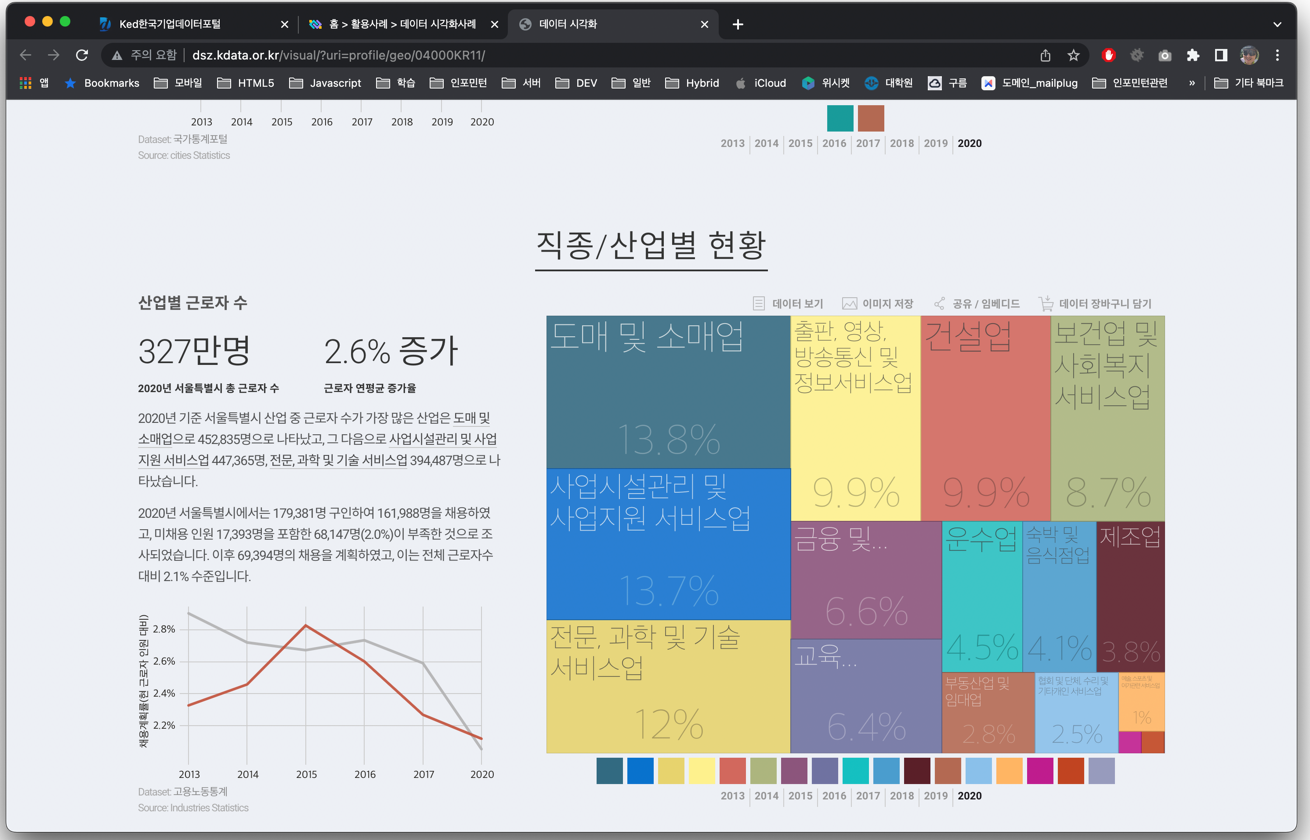Select 2013 in the industry treemap's year selector
Viewport: 1310px width, 840px height.
pyautogui.click(x=732, y=796)
